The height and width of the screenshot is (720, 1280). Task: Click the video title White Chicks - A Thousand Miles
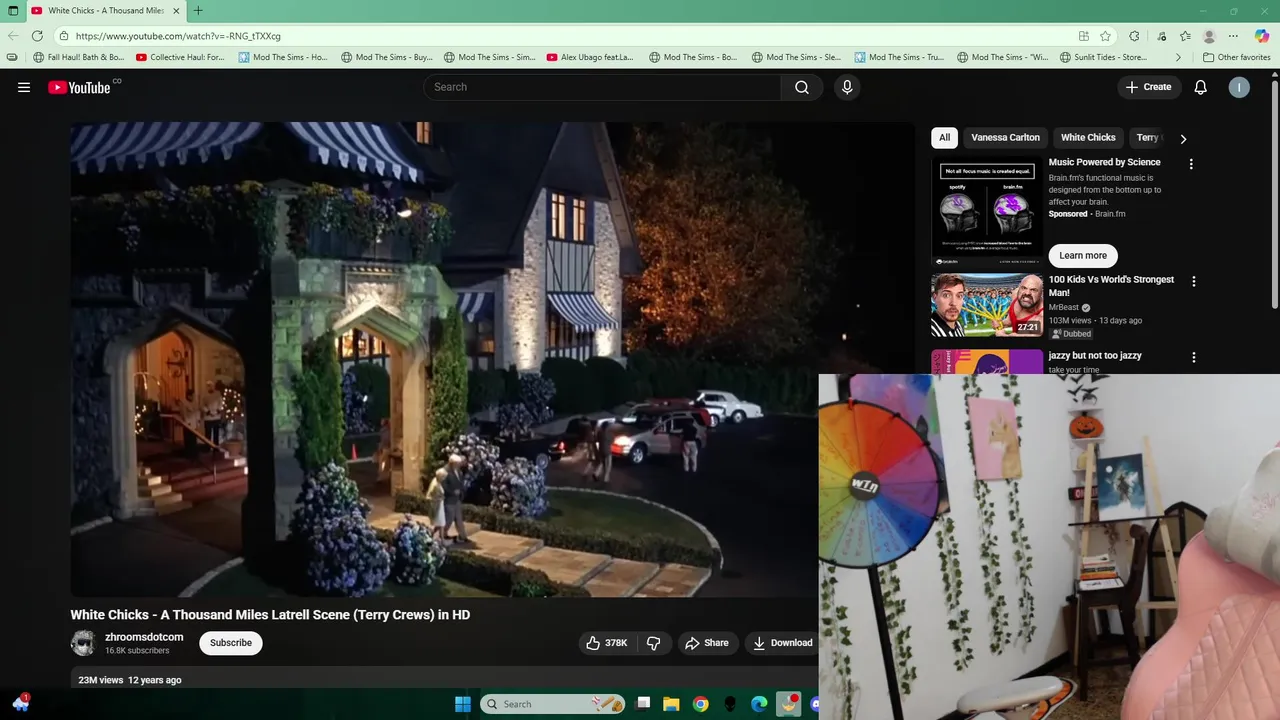(x=270, y=615)
